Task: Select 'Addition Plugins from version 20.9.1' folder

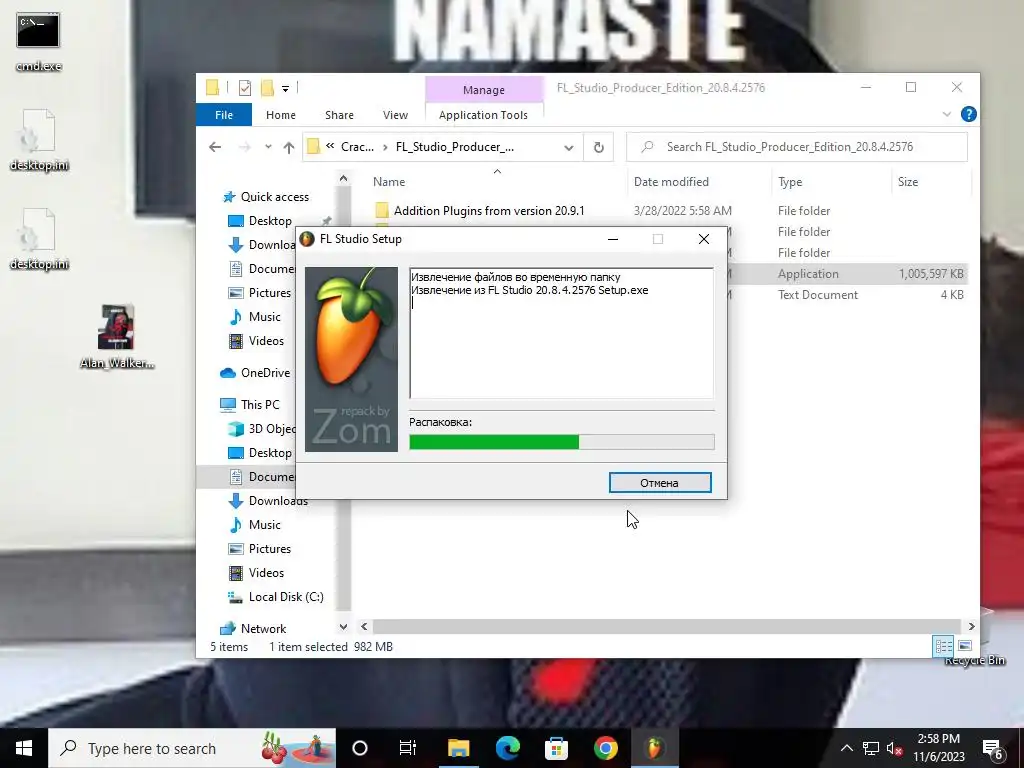Action: pyautogui.click(x=489, y=211)
